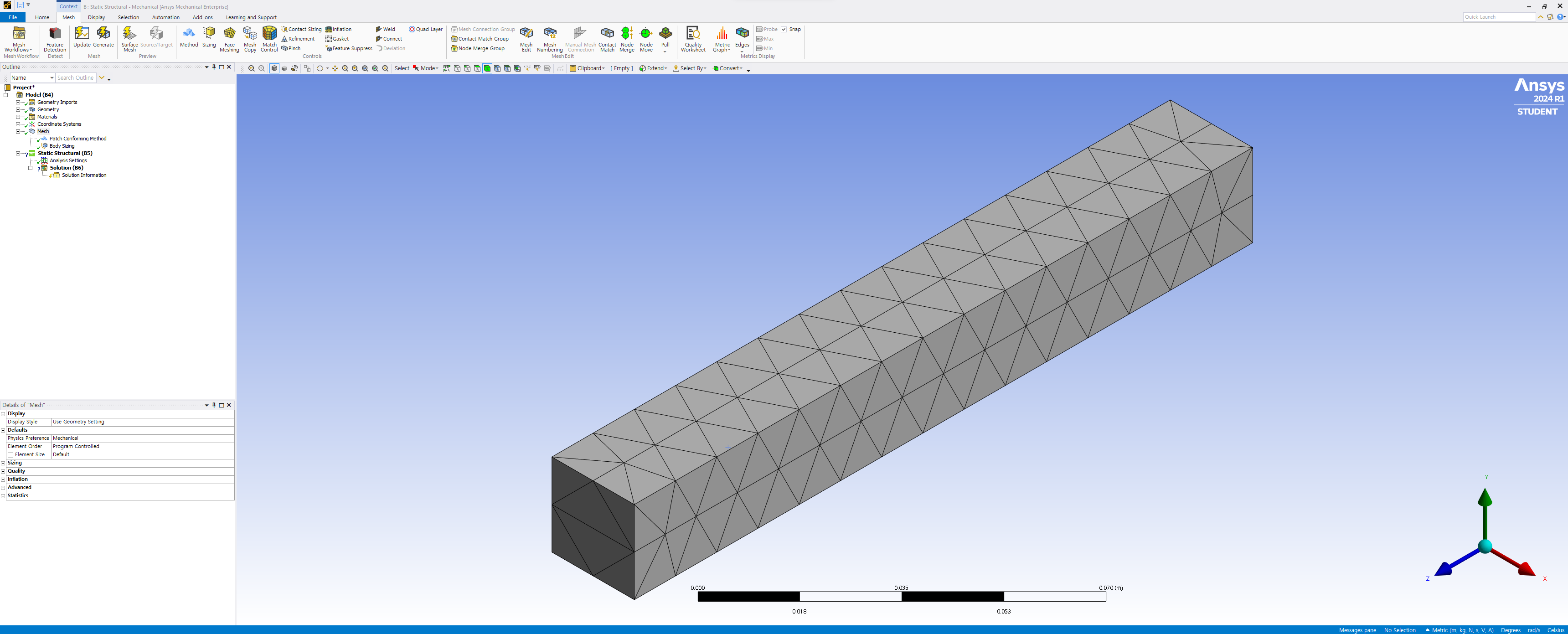This screenshot has height=634, width=1568.
Task: Generate the mesh
Action: 103,37
